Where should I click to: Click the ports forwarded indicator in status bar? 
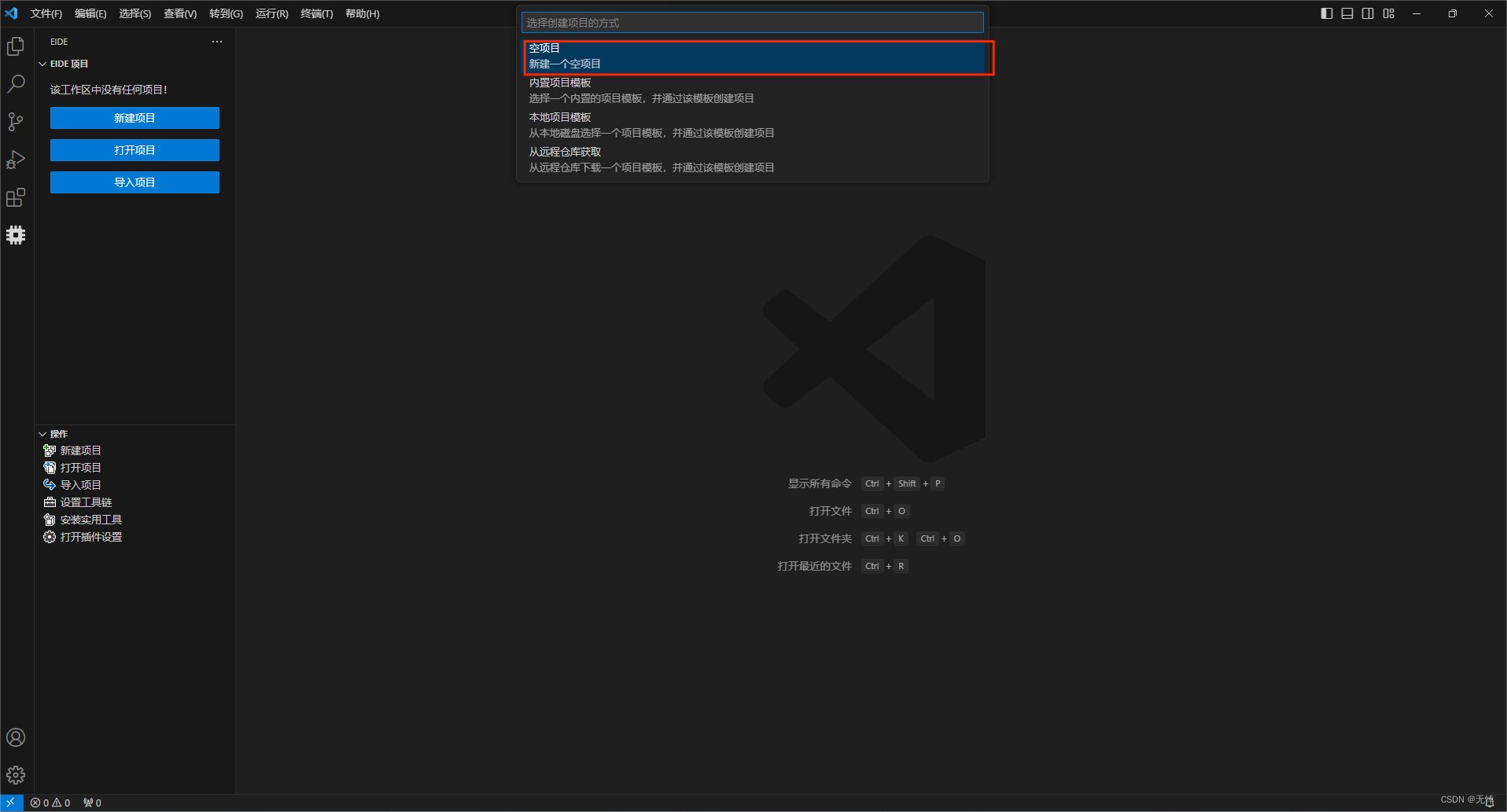tap(92, 803)
